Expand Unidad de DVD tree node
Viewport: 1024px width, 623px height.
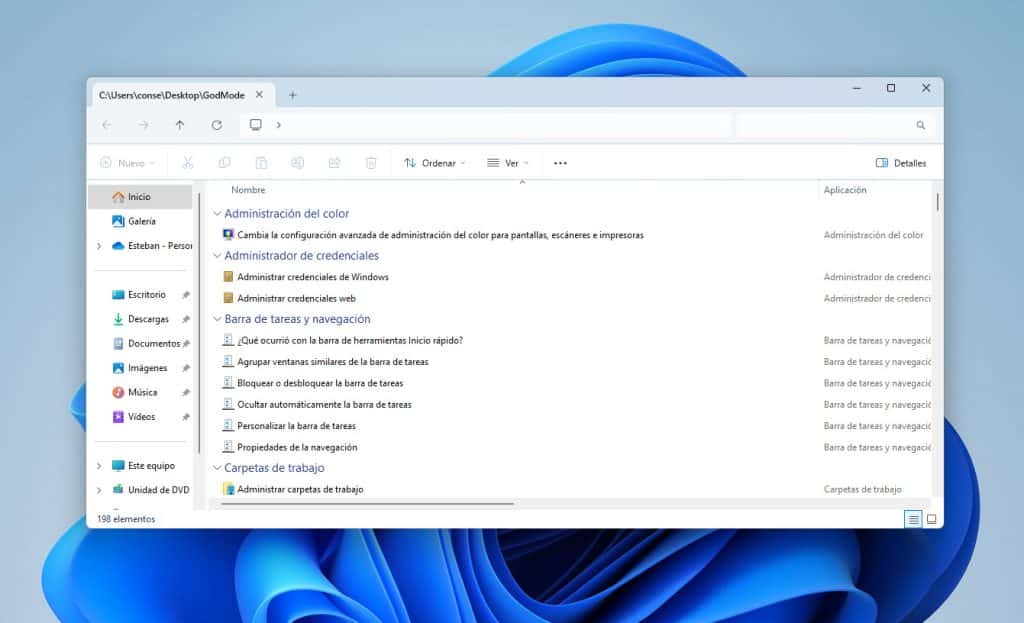click(99, 490)
